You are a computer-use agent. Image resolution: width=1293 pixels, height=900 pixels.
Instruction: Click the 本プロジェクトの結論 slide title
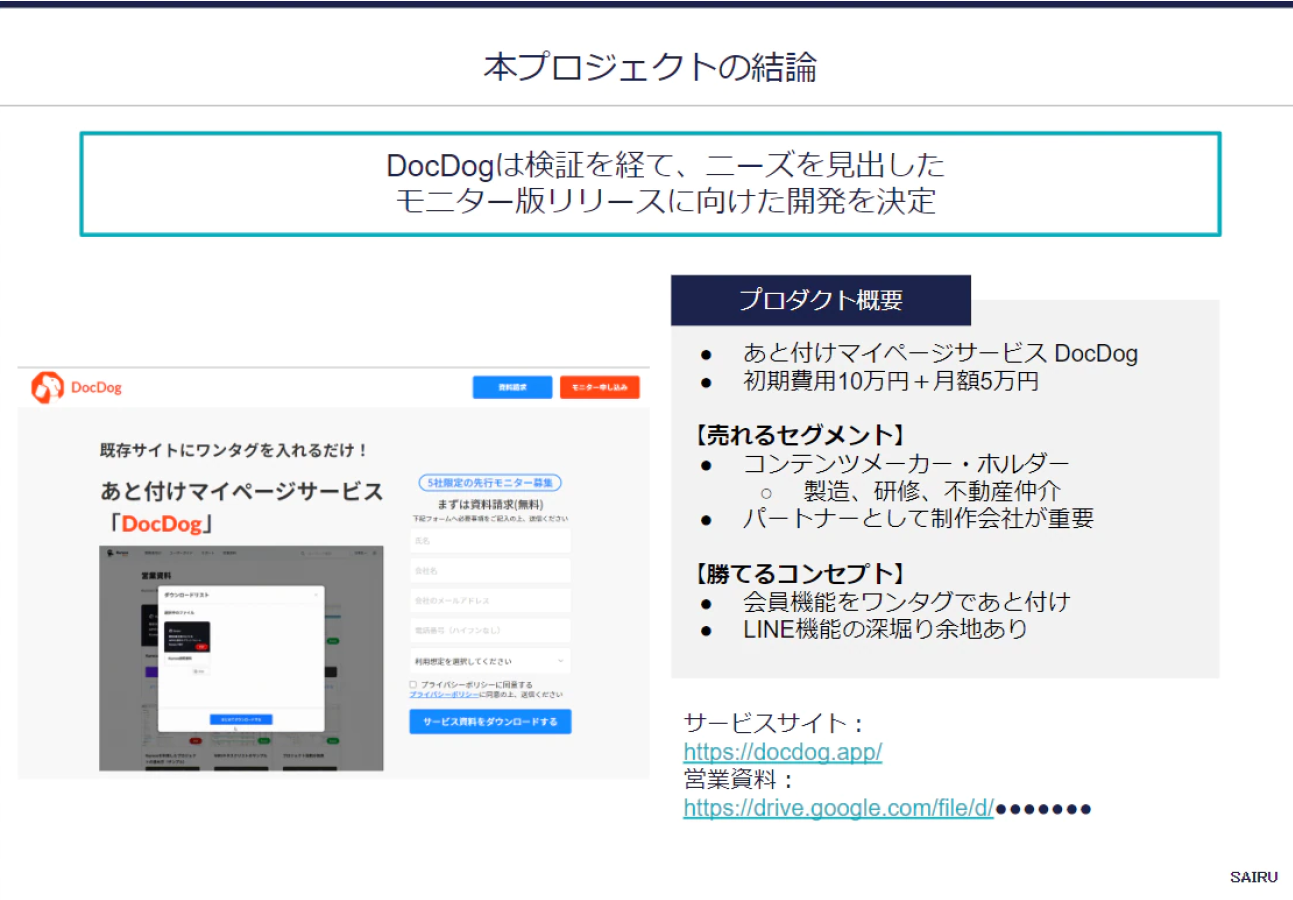(650, 67)
